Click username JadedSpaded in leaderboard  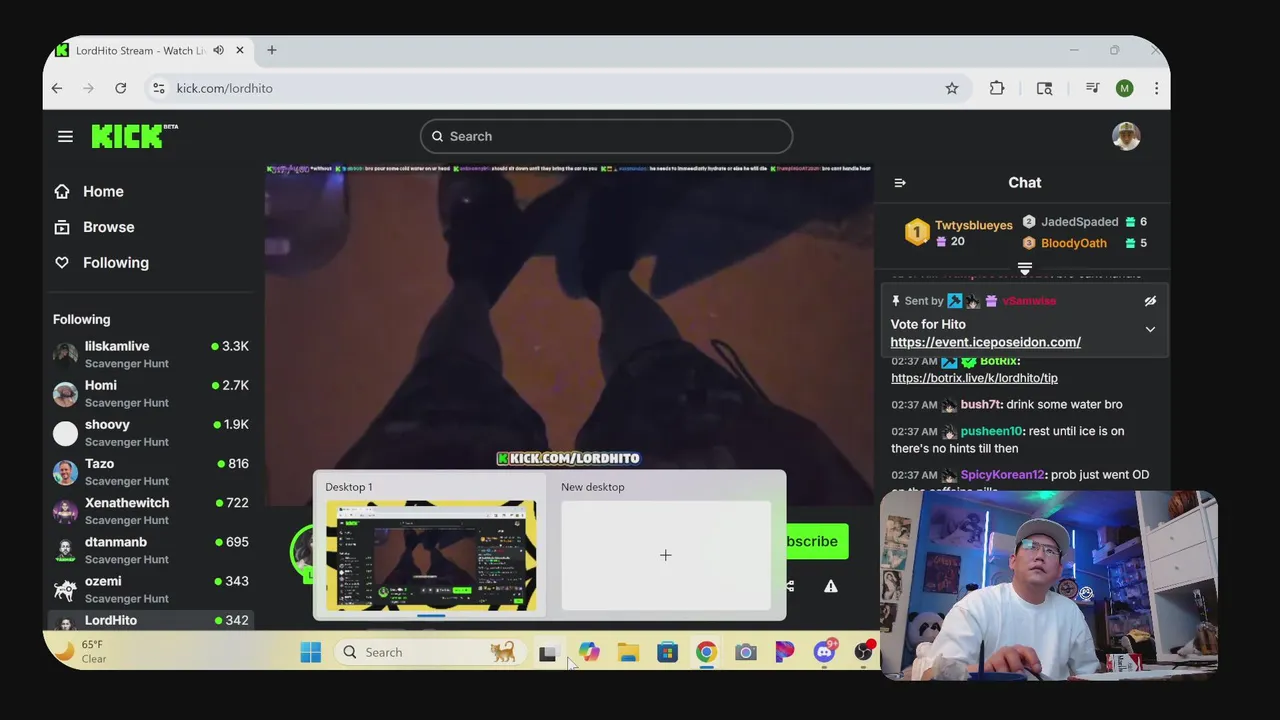(x=1079, y=222)
